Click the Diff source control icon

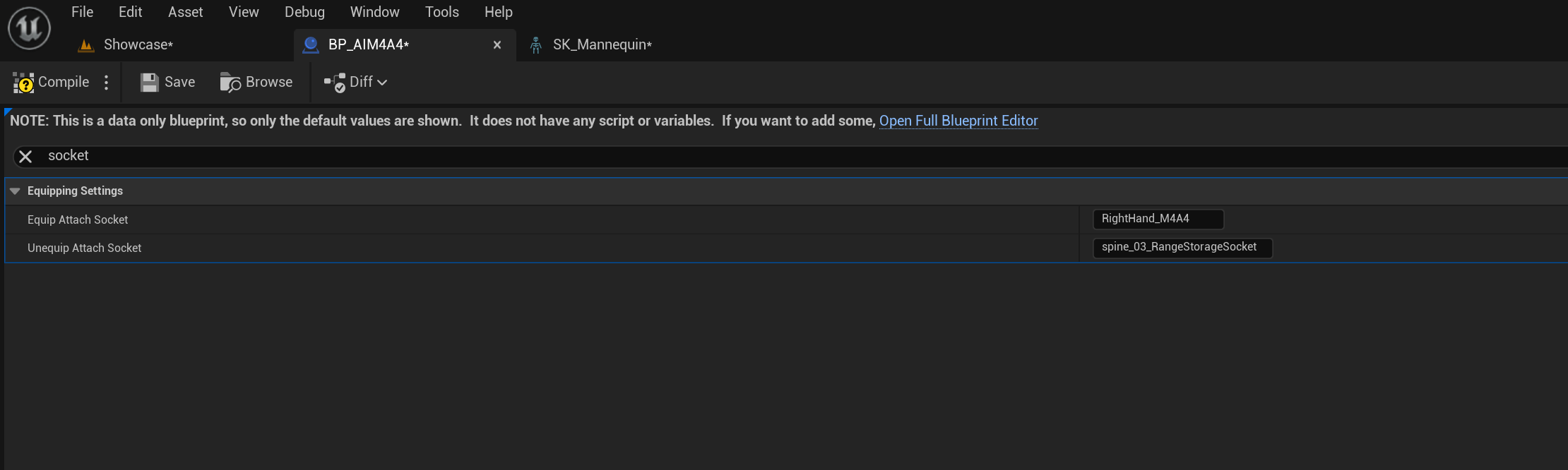point(335,83)
